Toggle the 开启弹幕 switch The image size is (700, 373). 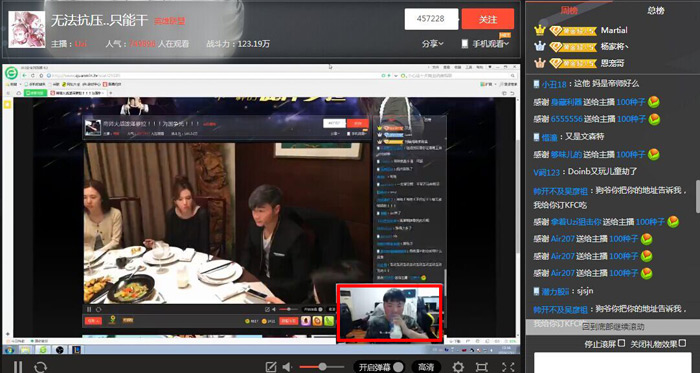pos(379,367)
